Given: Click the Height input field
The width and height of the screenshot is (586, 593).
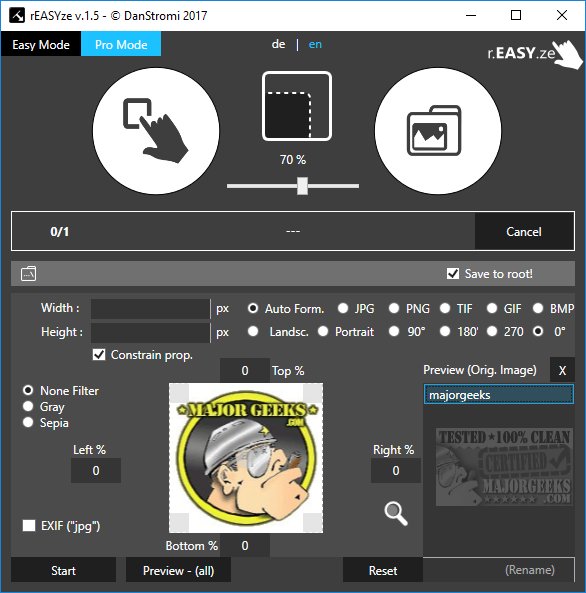Looking at the screenshot, I should 150,332.
